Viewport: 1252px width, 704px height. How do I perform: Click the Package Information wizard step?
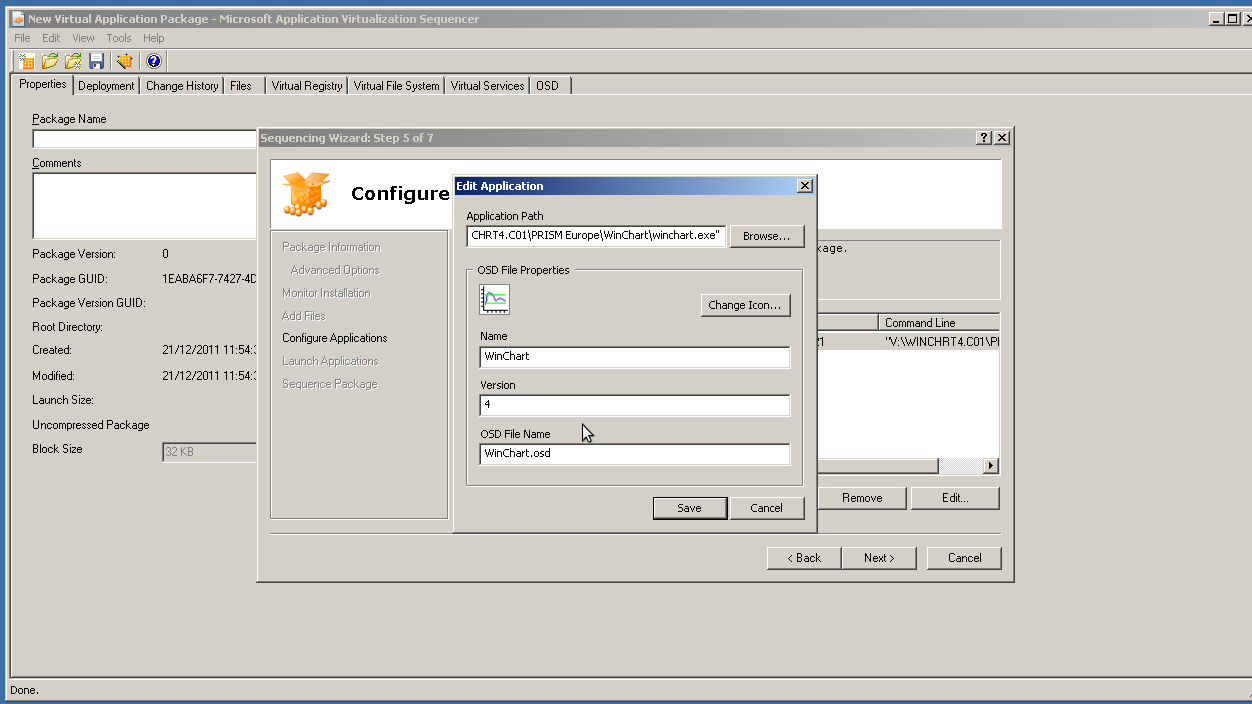pos(331,247)
